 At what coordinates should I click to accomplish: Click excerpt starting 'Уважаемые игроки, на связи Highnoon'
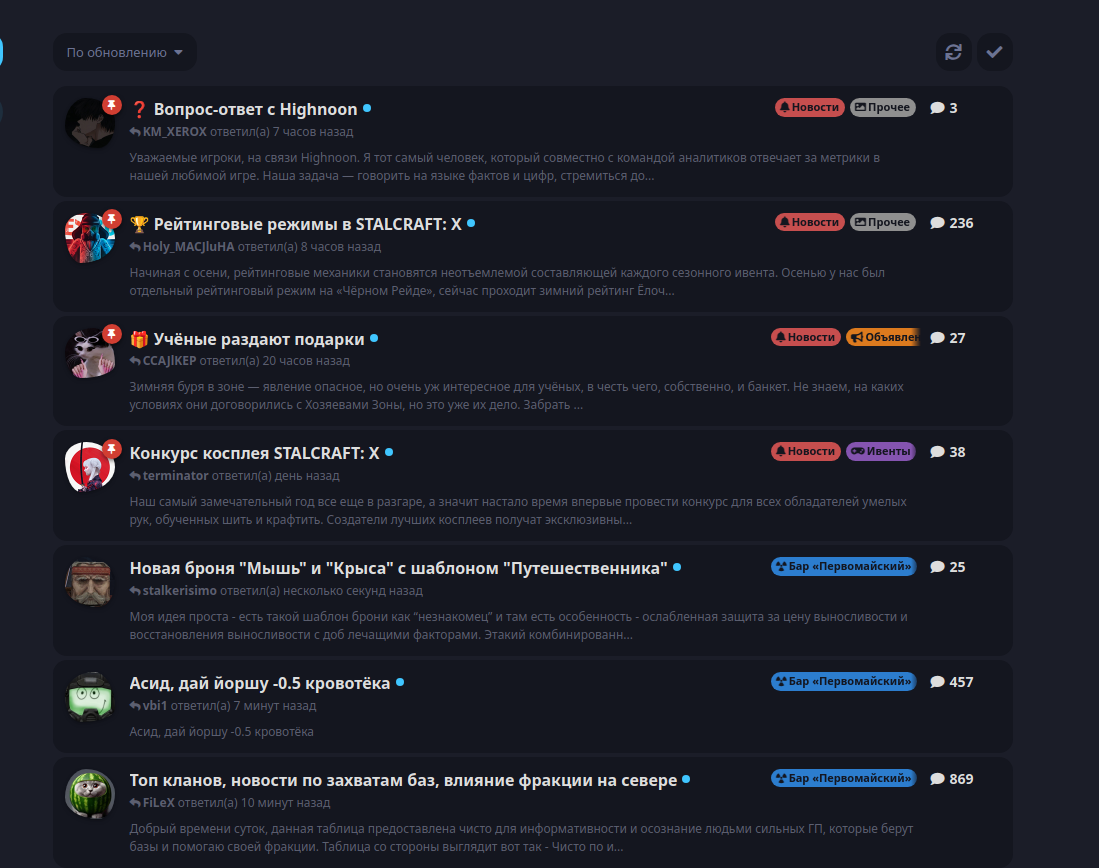pos(505,167)
